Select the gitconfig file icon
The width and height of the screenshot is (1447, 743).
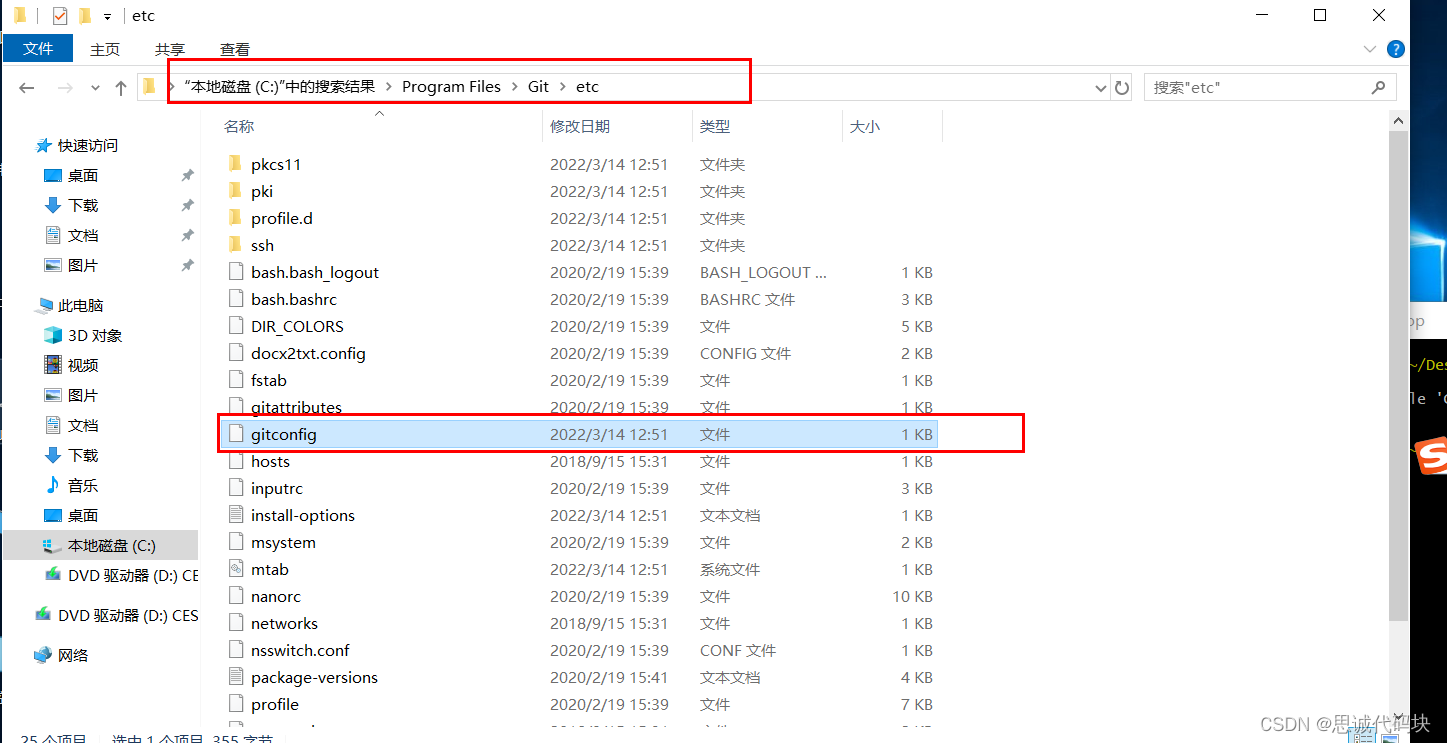pos(236,434)
